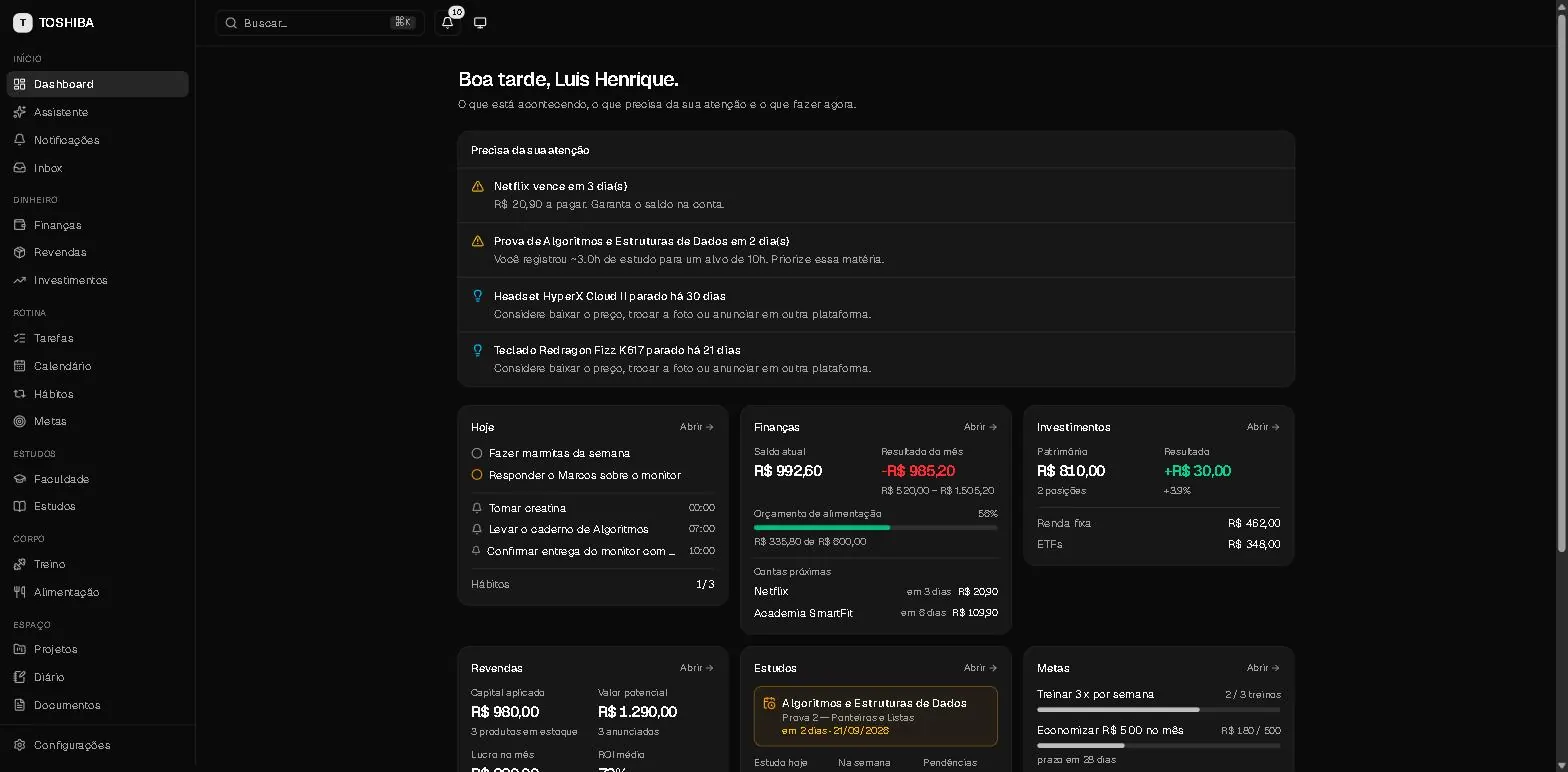Open the notifications bell in the top bar
This screenshot has height=772, width=1568.
click(447, 23)
